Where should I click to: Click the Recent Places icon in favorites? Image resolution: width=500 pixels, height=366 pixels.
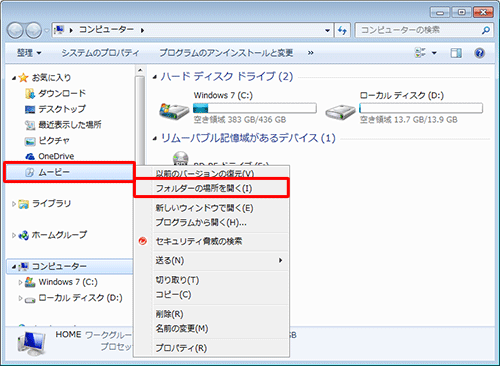coord(30,125)
